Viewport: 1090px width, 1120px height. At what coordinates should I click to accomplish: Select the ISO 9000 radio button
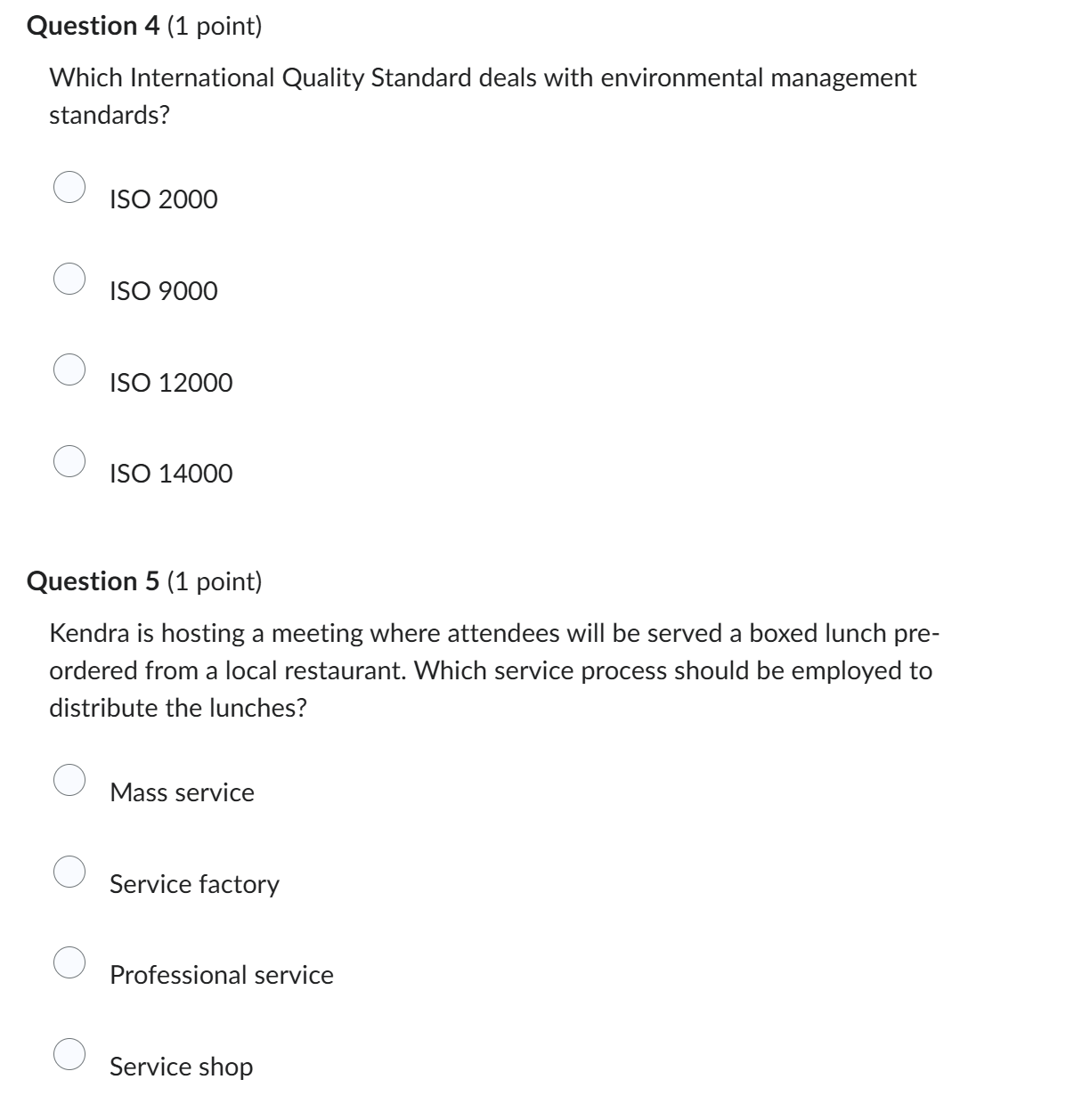click(70, 279)
